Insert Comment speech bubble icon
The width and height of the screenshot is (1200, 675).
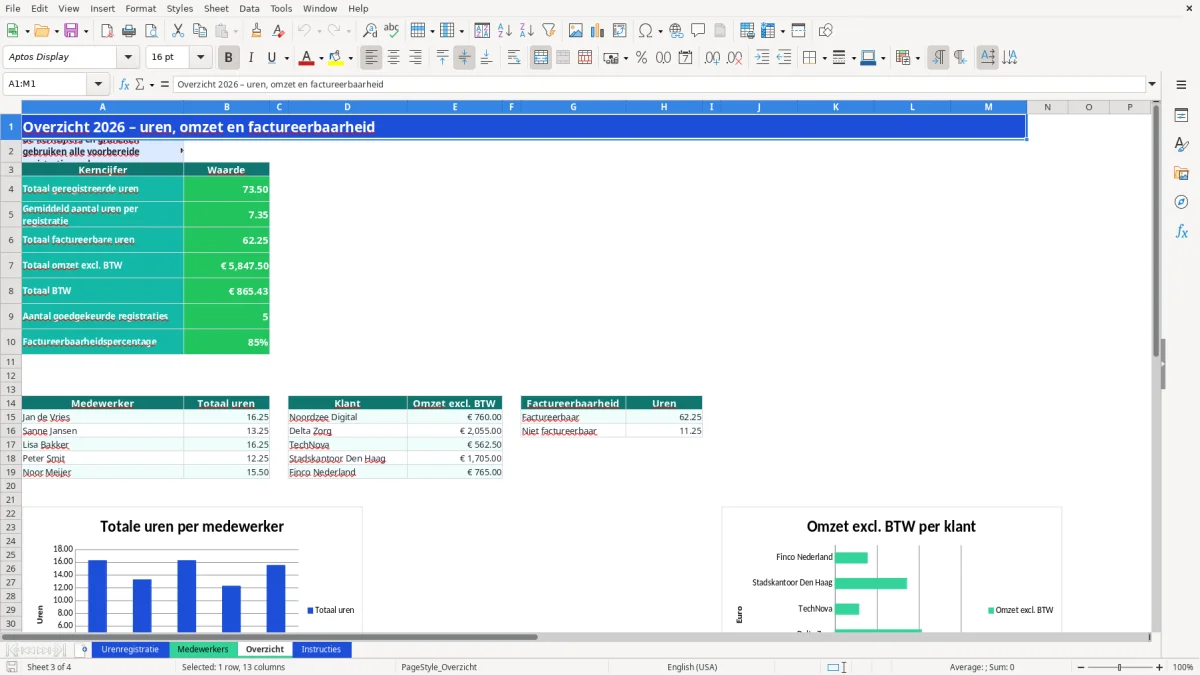[698, 31]
